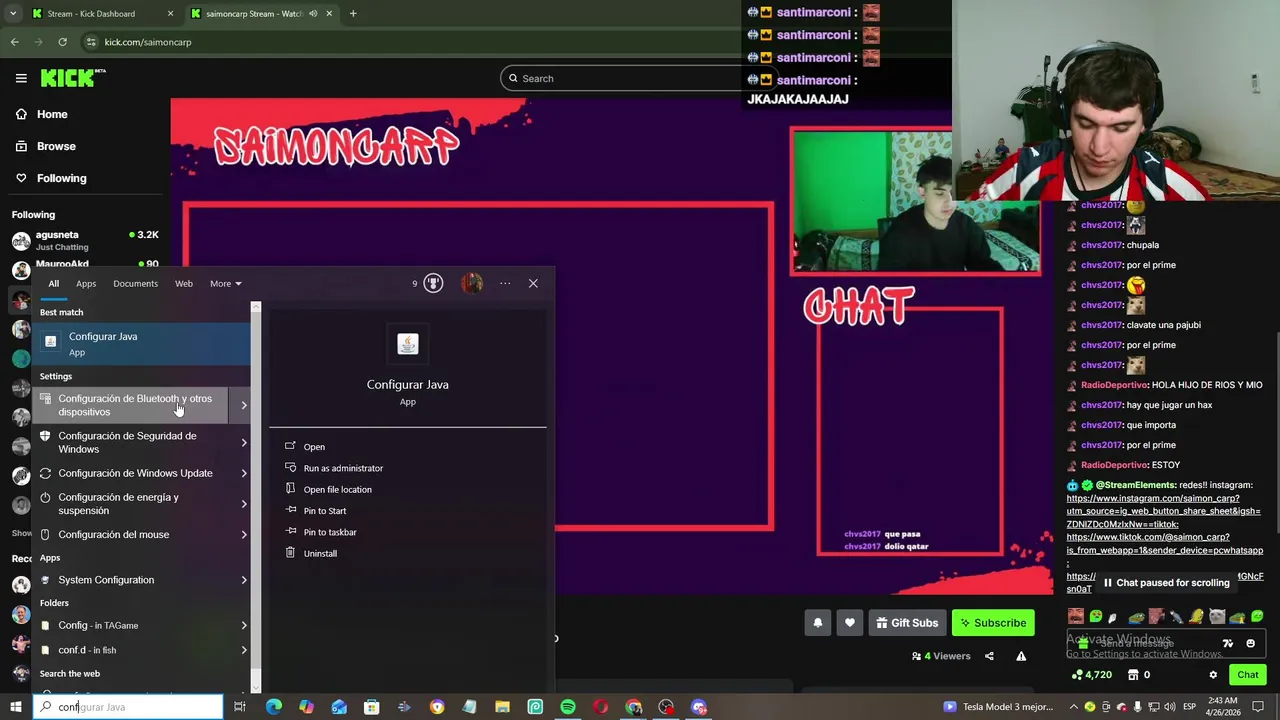Select Configurar Java best match
The image size is (1280, 720).
(x=141, y=343)
